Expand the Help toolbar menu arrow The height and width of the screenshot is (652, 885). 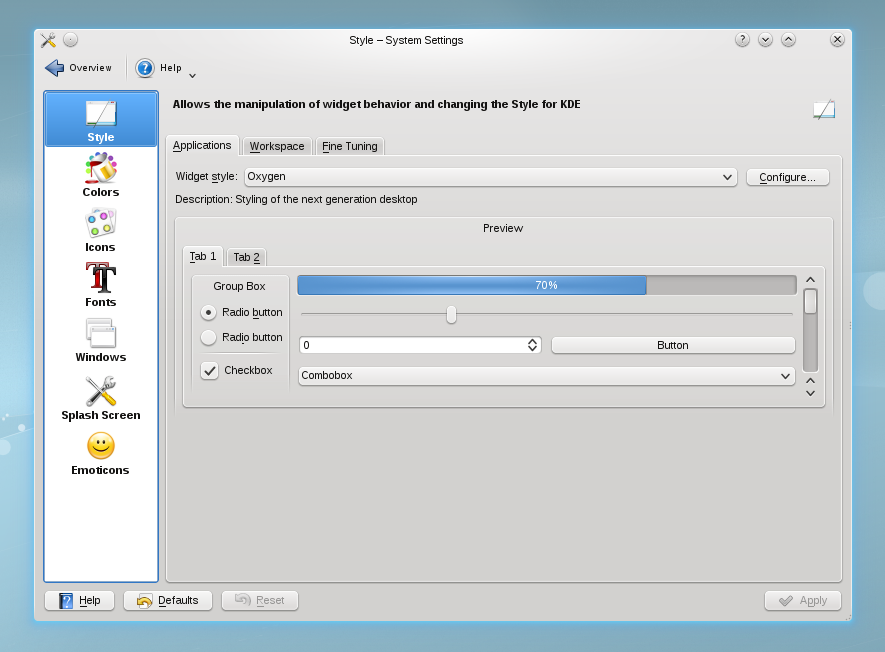(x=192, y=75)
